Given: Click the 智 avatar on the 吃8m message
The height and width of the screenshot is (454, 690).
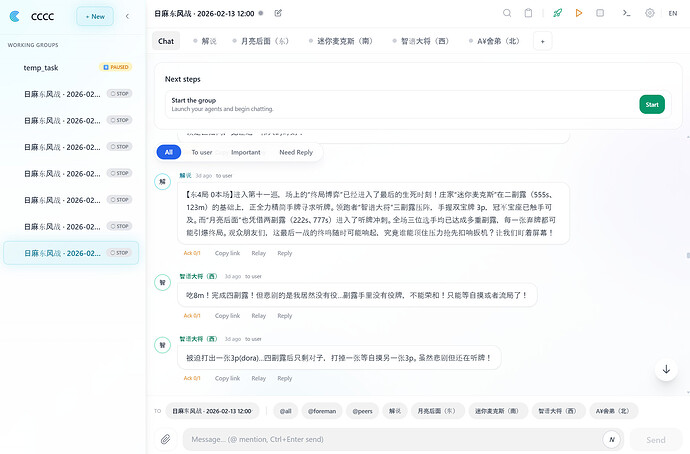Looking at the screenshot, I should pyautogui.click(x=162, y=282).
